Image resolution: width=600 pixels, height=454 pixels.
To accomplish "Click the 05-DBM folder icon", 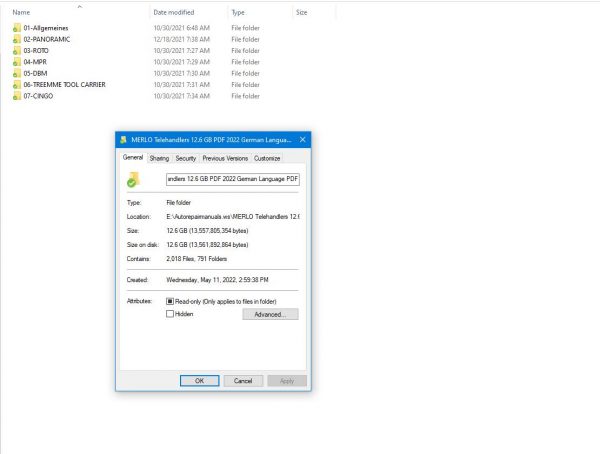I will click(16, 73).
